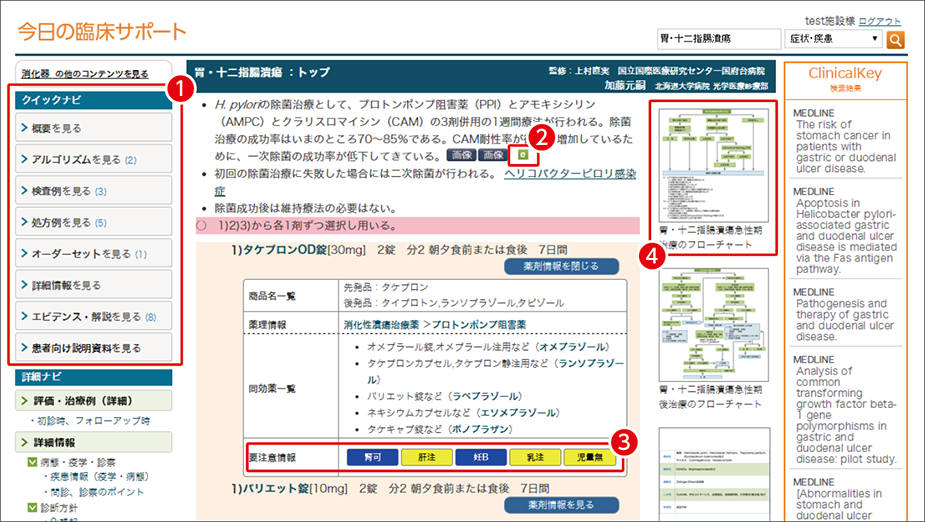This screenshot has width=925, height=522.
Task: Open 疾患情報(疫学・病態) sub-link
Action: 99,476
